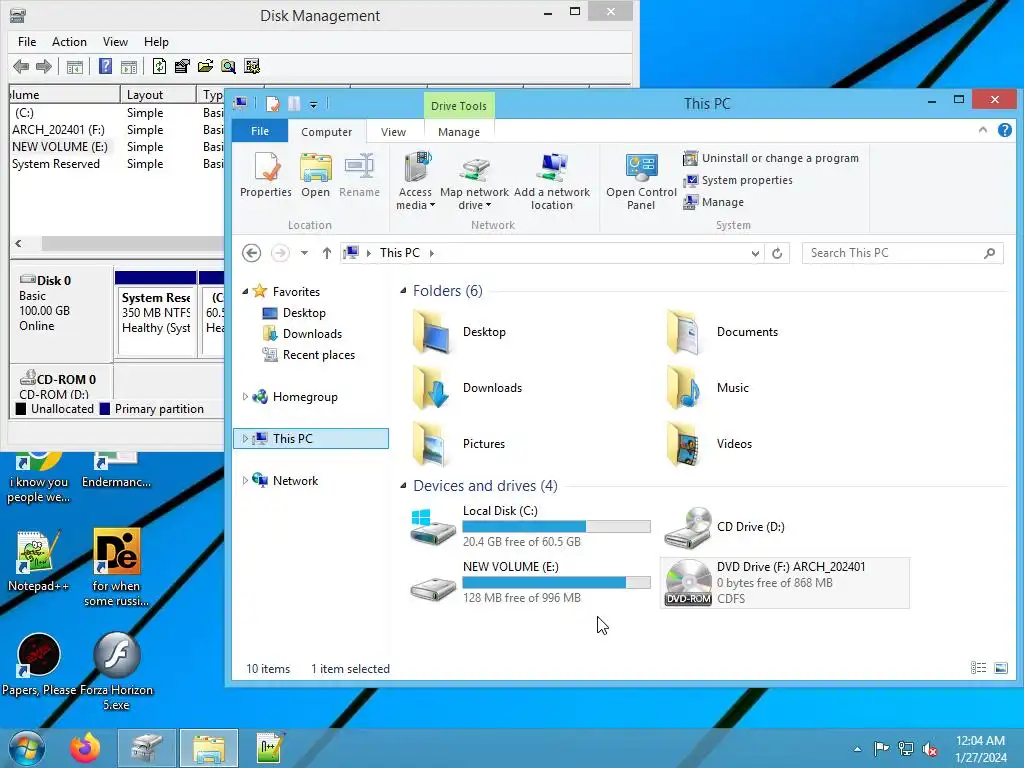Select ARCH_202401 (F:) row in Disk Management

point(58,130)
